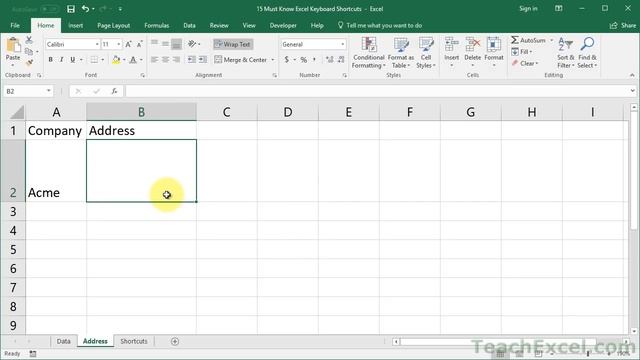Apply Comma Style format

click(x=314, y=60)
